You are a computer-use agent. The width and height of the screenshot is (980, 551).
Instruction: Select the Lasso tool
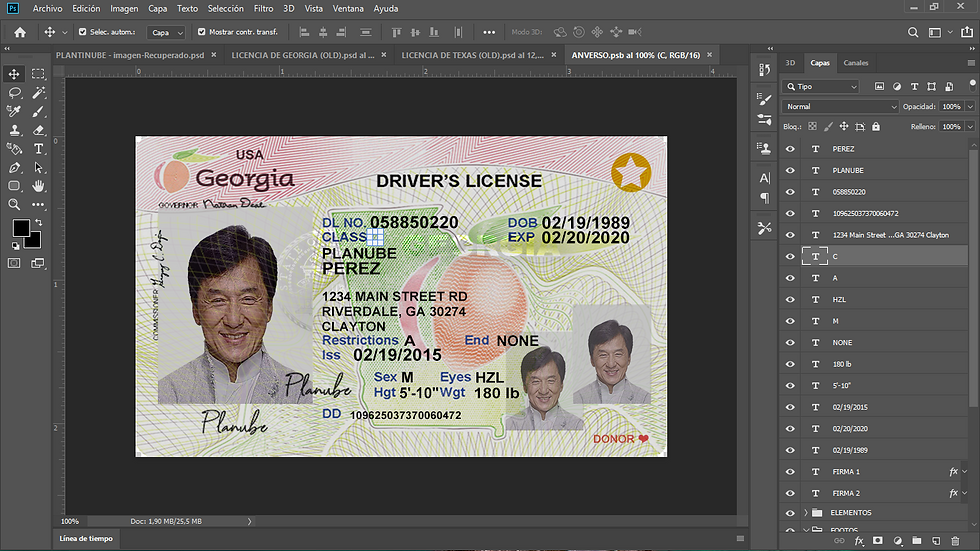(x=14, y=93)
